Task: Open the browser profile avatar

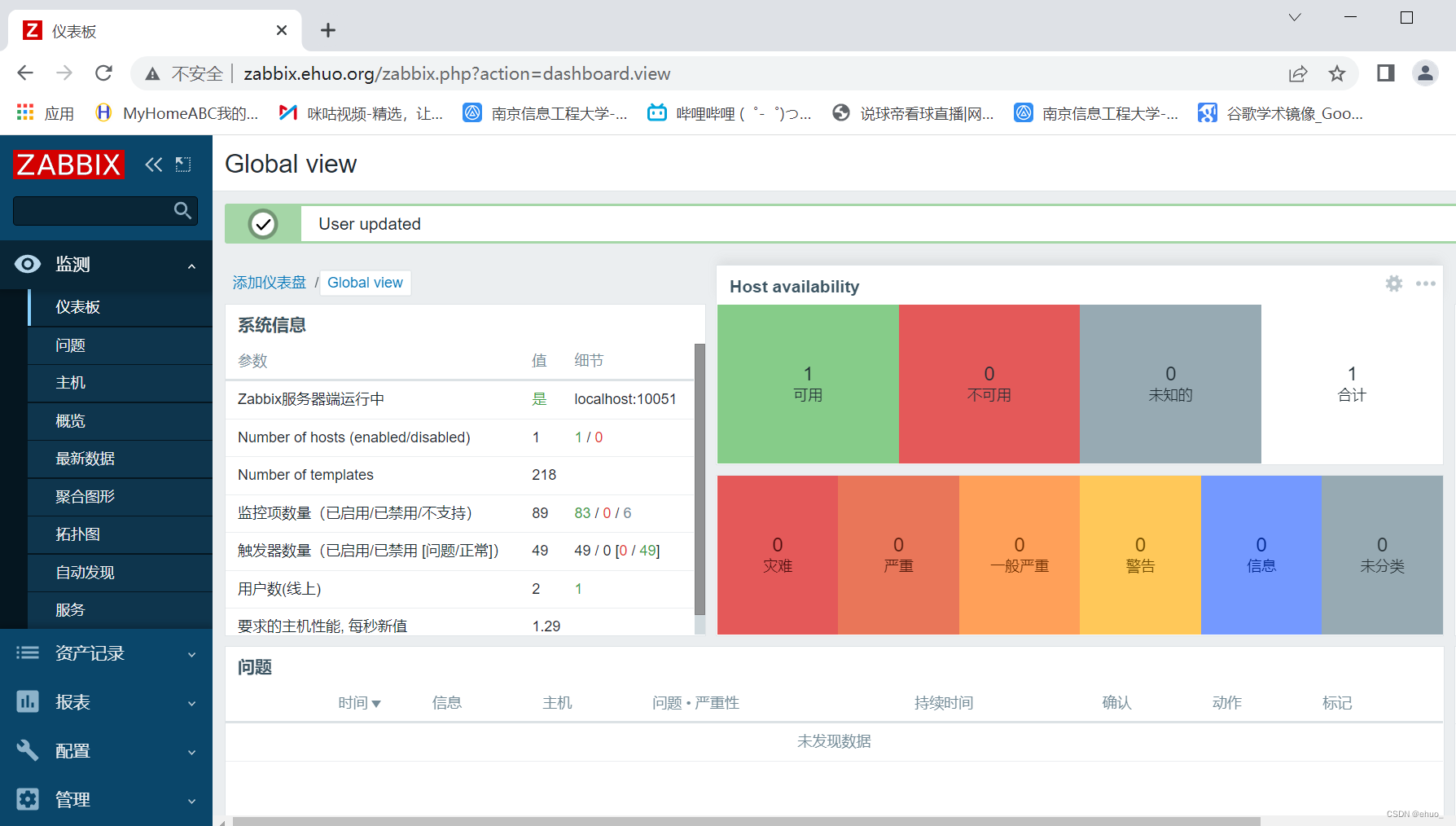Action: tap(1425, 73)
